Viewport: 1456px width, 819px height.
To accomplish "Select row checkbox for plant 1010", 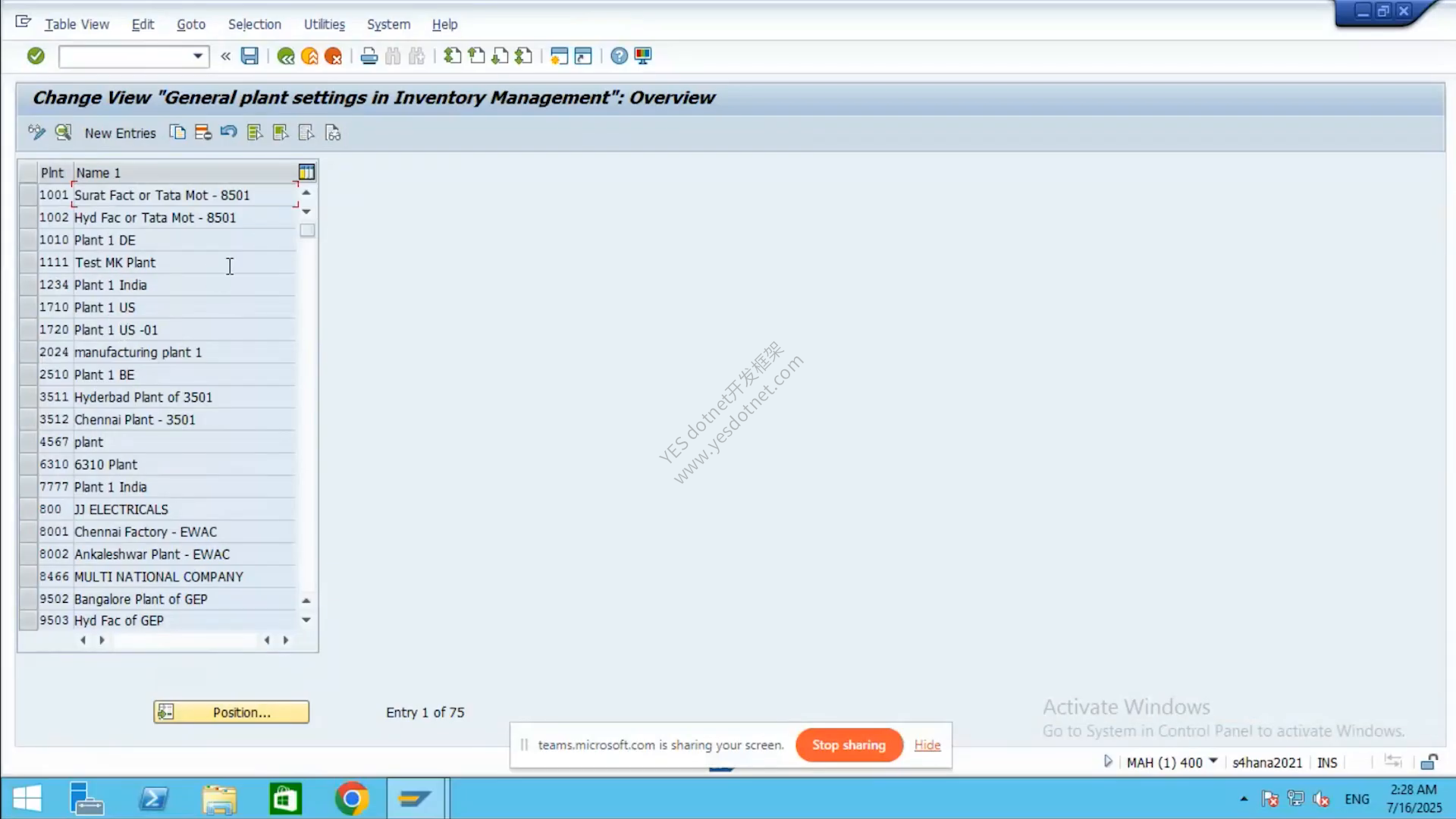I will tap(28, 240).
